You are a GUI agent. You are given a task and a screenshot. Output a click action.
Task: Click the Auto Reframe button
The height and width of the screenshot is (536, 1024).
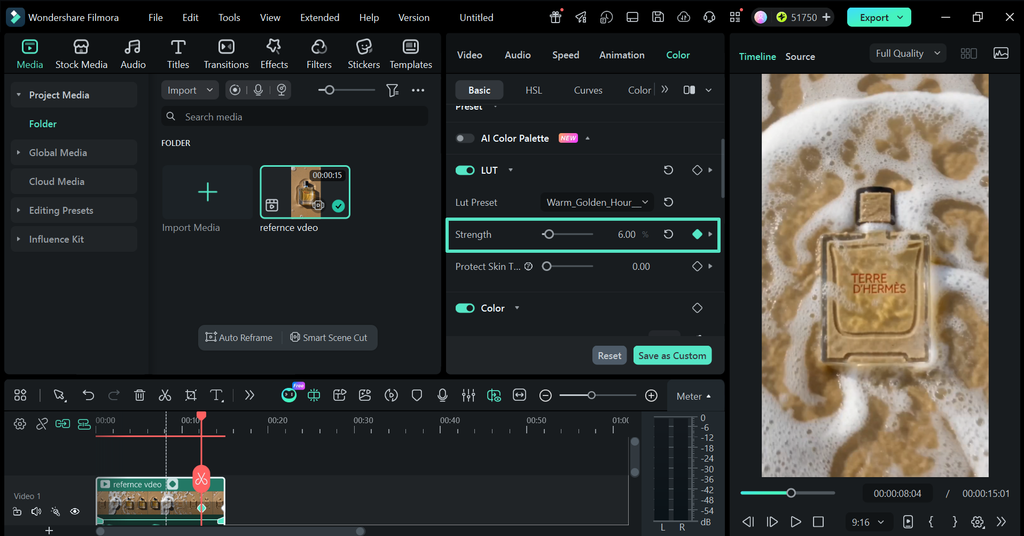(x=239, y=338)
